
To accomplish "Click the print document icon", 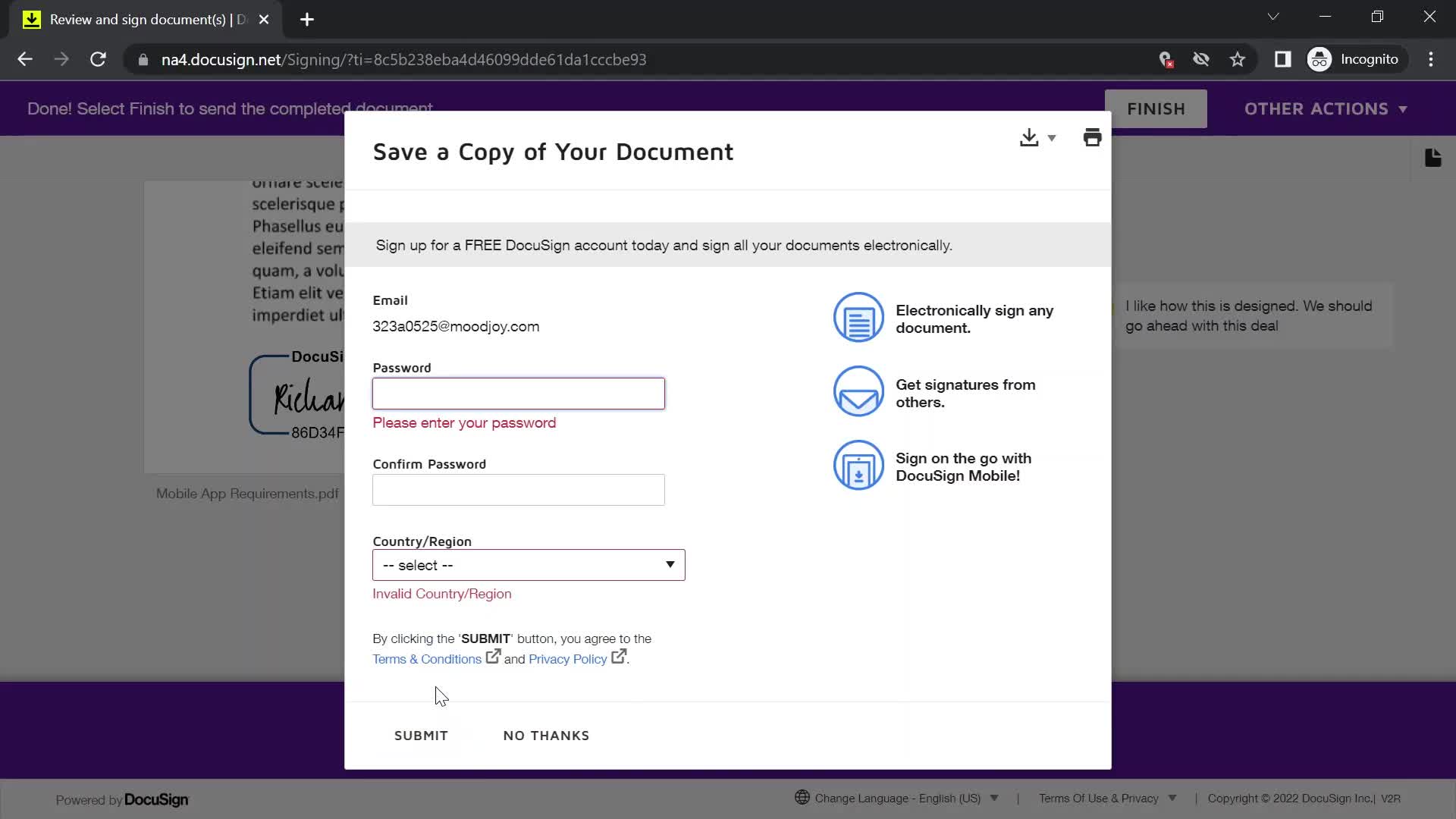I will coord(1091,137).
